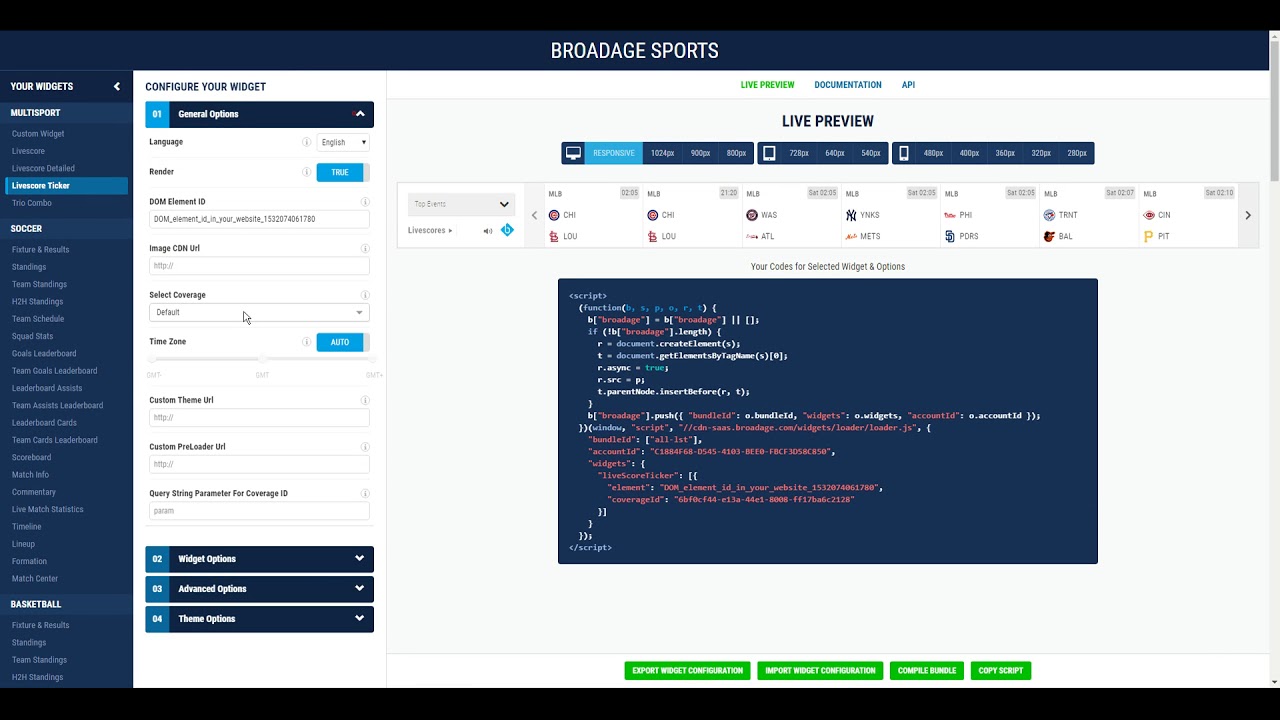
Task: Click Import Widget Configuration button
Action: [820, 671]
